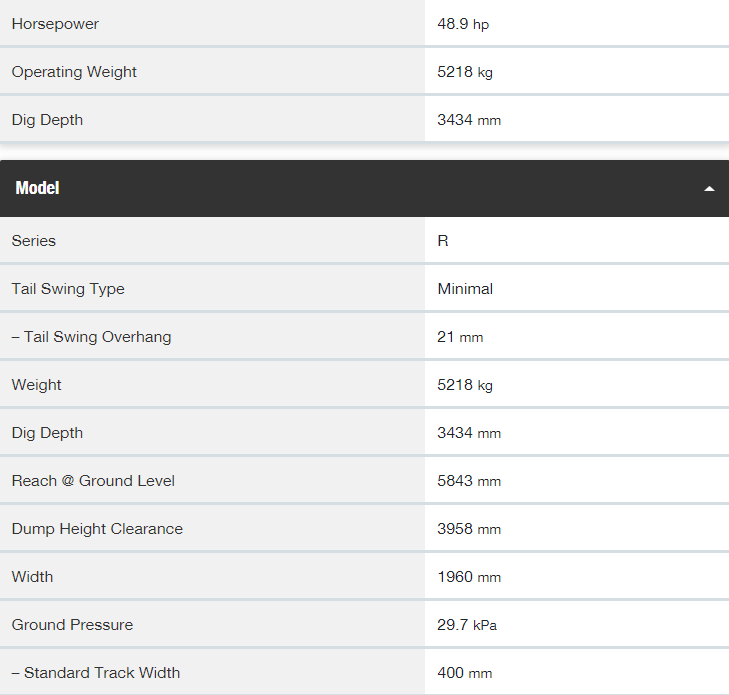
Task: Select the Minimal tail swing value
Action: point(465,289)
